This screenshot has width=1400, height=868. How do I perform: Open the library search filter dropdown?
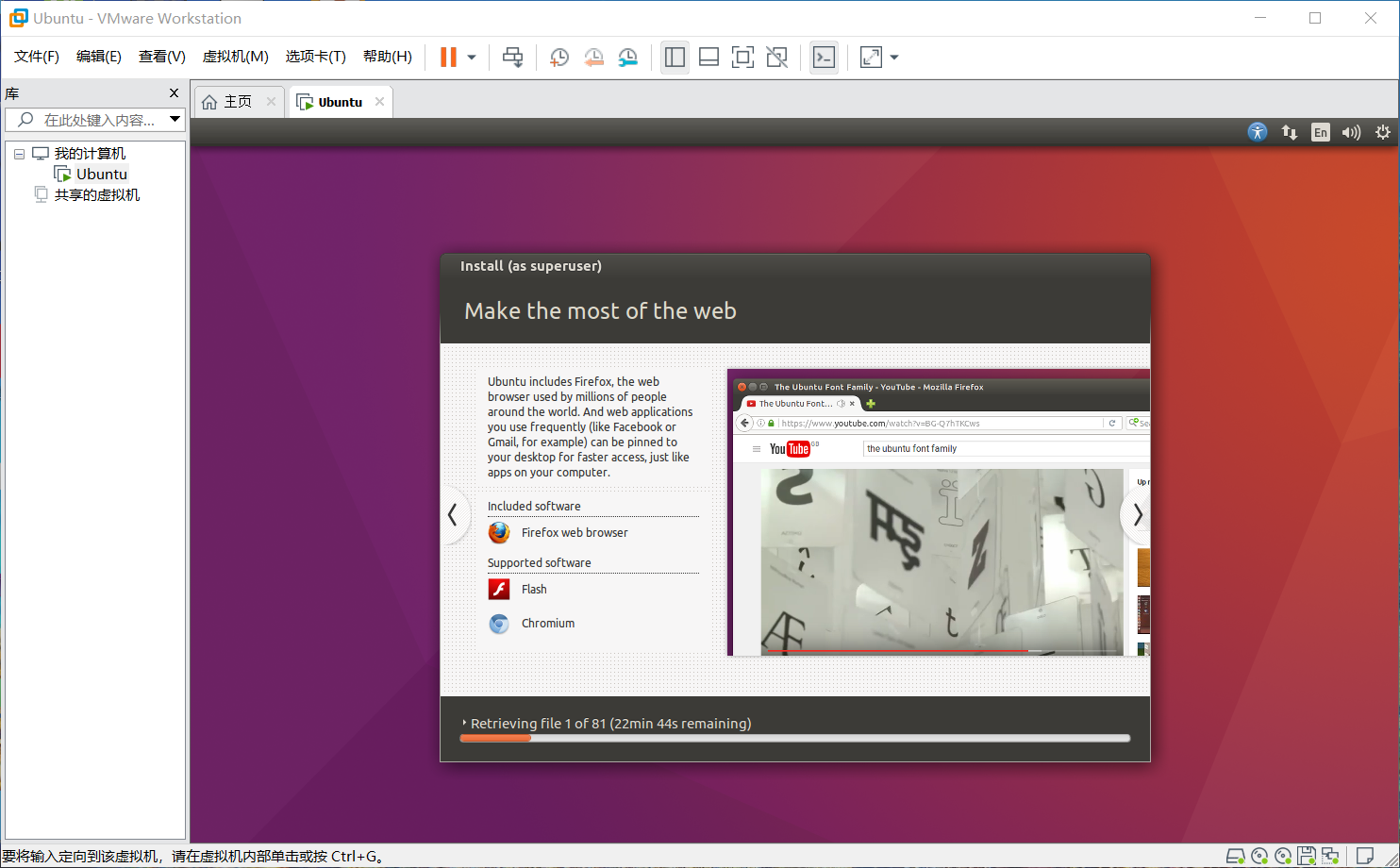(x=175, y=120)
